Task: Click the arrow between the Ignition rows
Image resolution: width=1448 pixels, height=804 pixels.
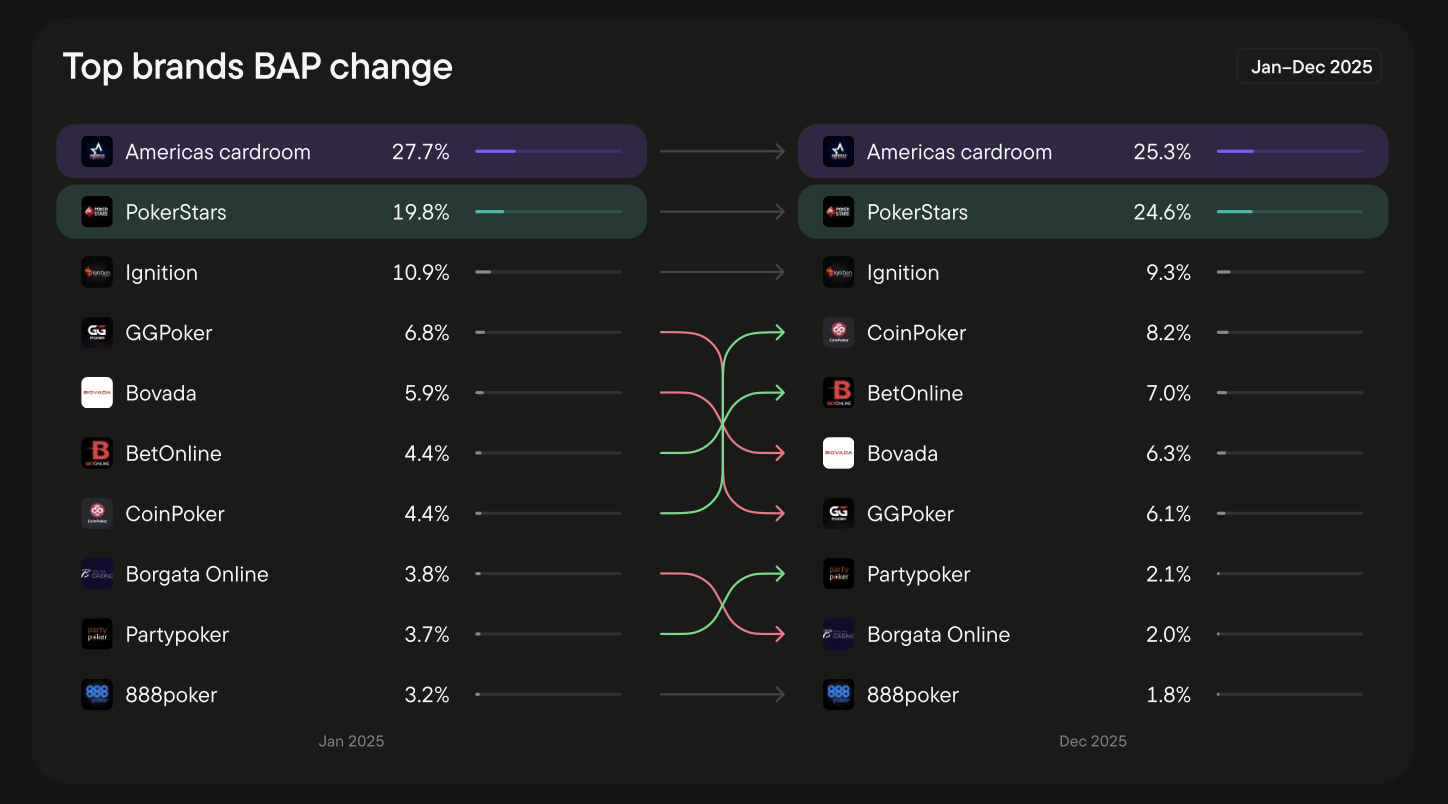Action: (x=722, y=272)
